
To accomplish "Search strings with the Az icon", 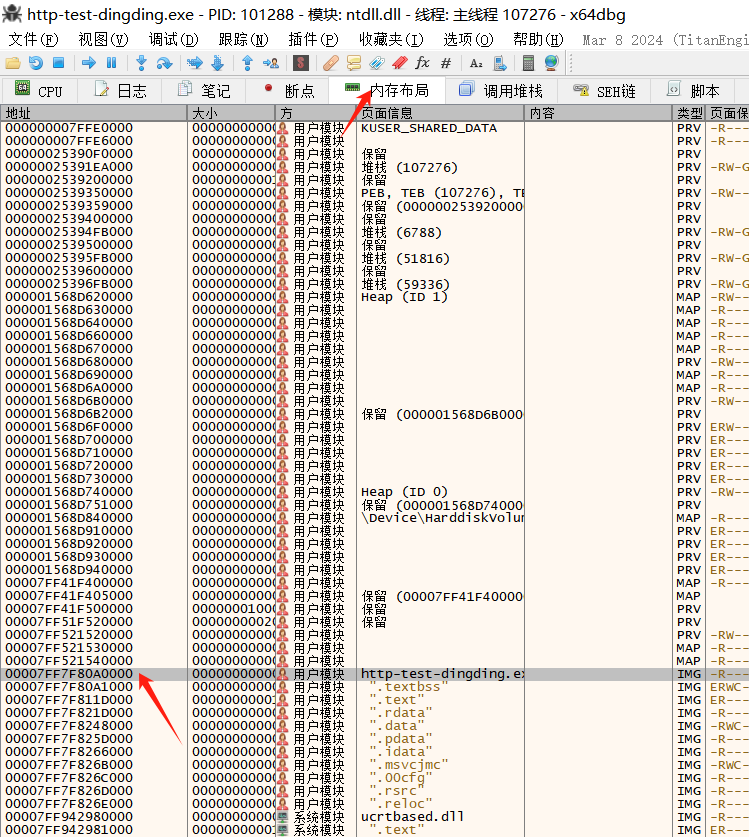I will [476, 63].
